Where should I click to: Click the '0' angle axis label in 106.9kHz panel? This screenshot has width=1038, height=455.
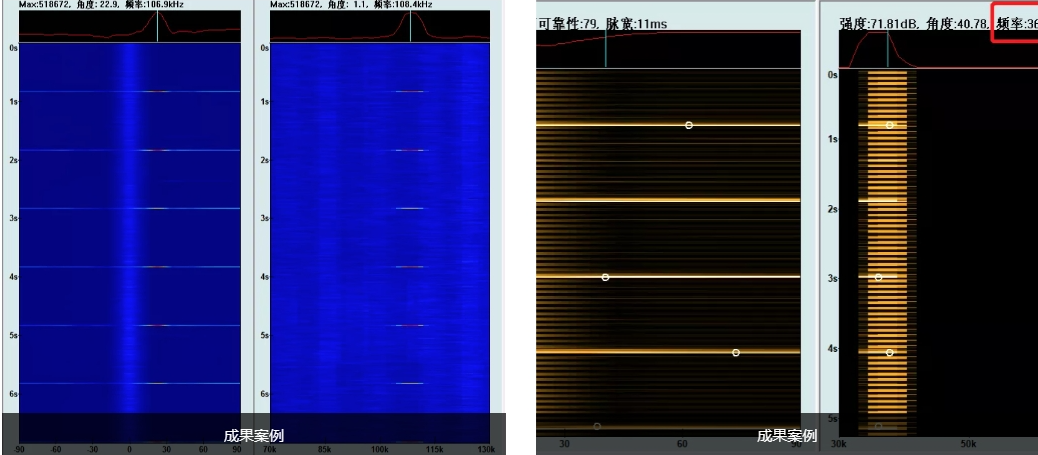(x=130, y=450)
